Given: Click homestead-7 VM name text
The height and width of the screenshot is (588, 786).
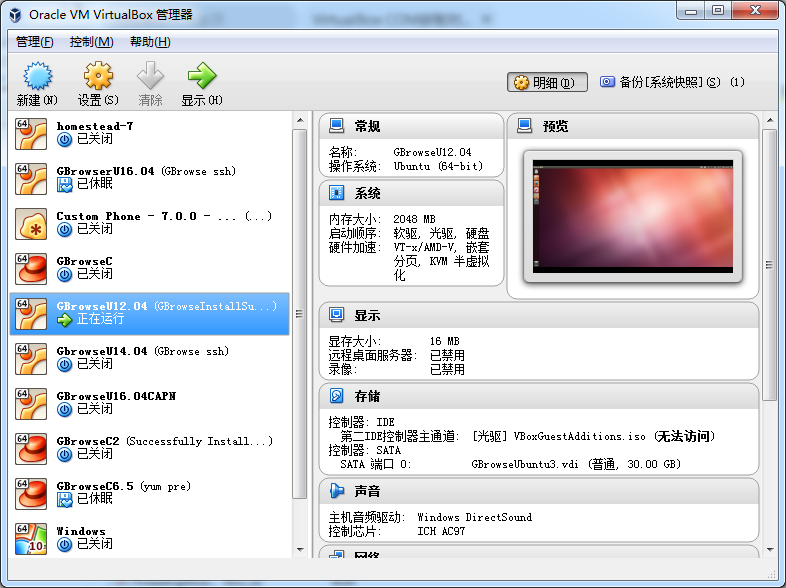Looking at the screenshot, I should pyautogui.click(x=95, y=126).
